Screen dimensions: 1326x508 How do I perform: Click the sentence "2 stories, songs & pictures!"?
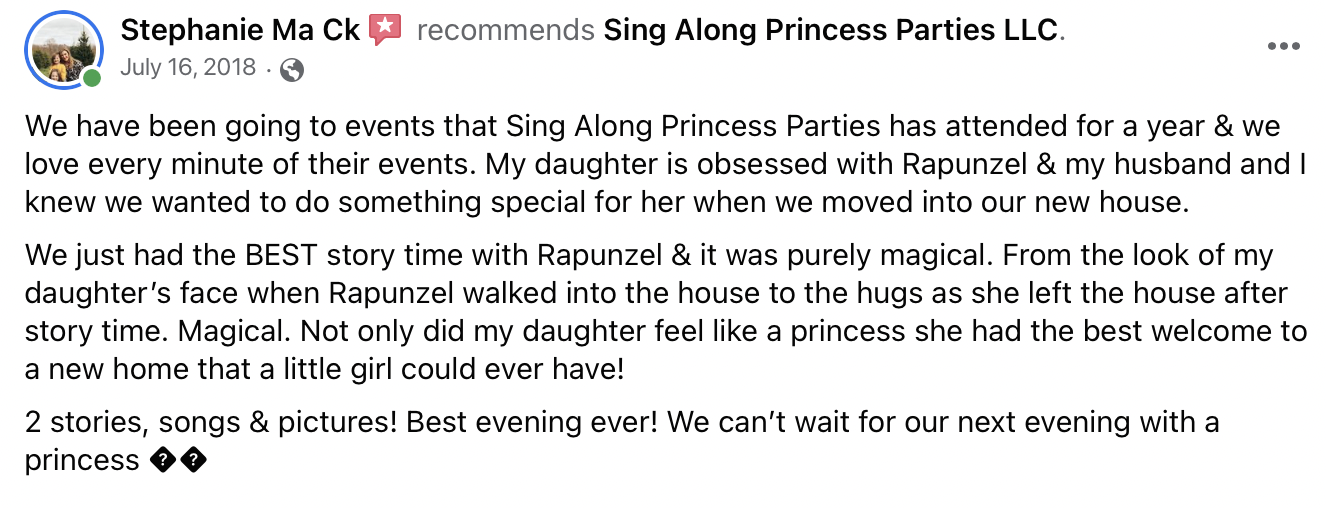[212, 422]
